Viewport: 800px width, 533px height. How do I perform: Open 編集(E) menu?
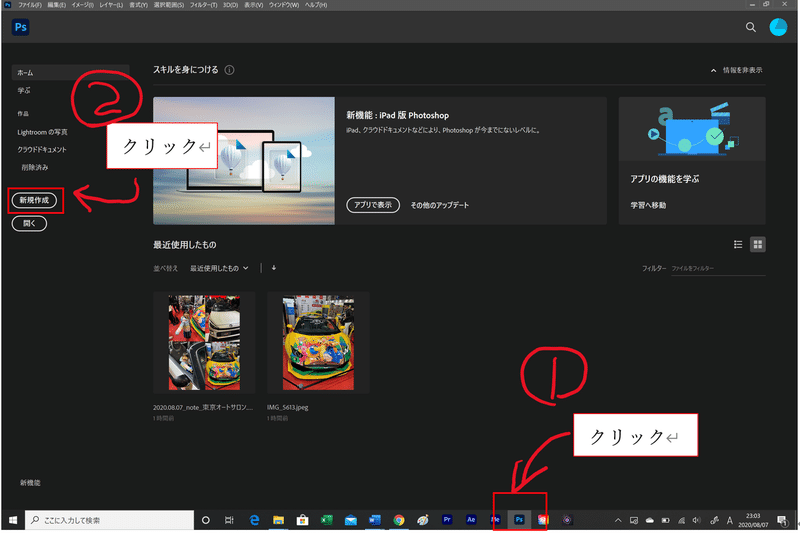57,5
